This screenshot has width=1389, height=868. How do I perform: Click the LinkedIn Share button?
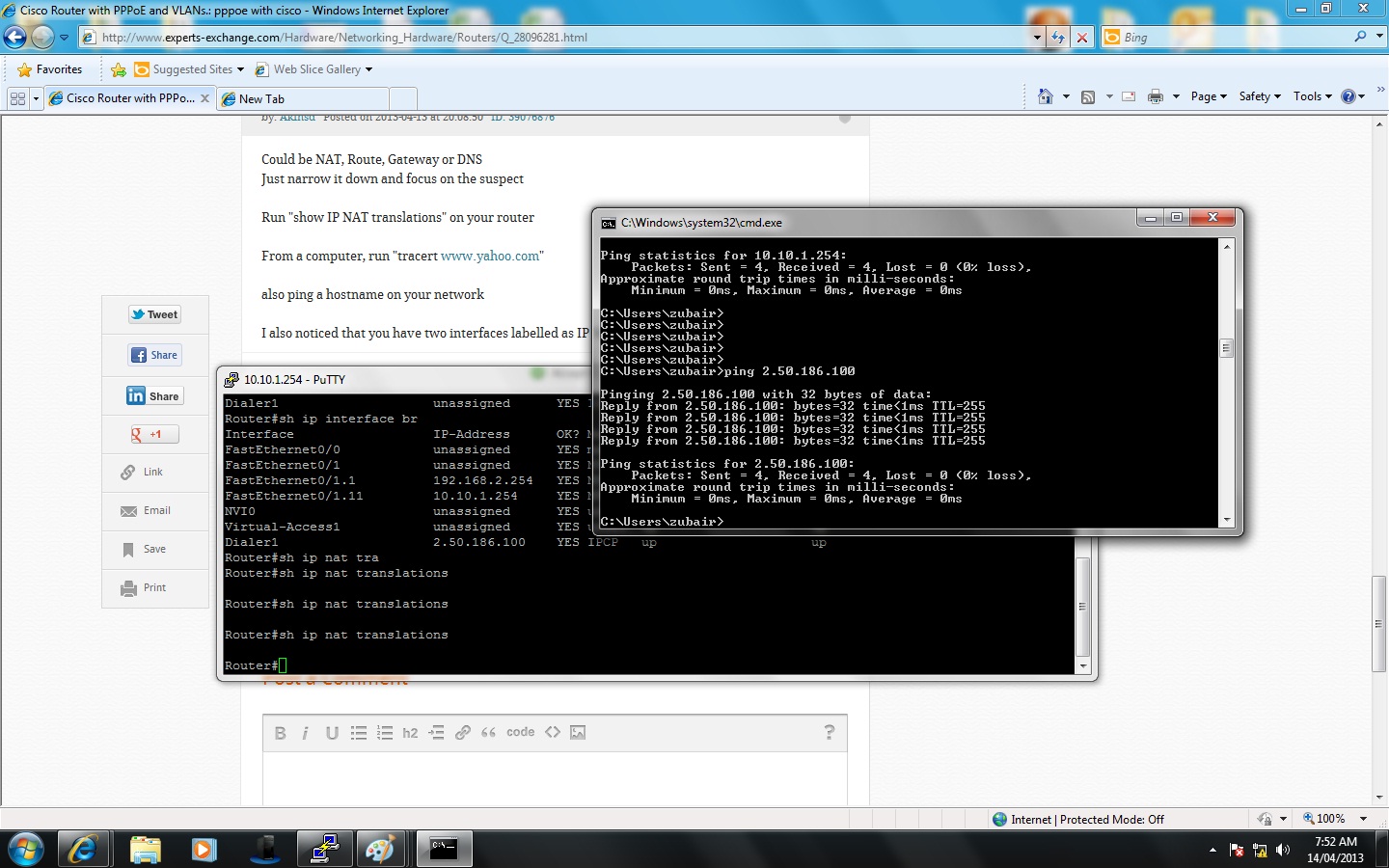point(153,395)
